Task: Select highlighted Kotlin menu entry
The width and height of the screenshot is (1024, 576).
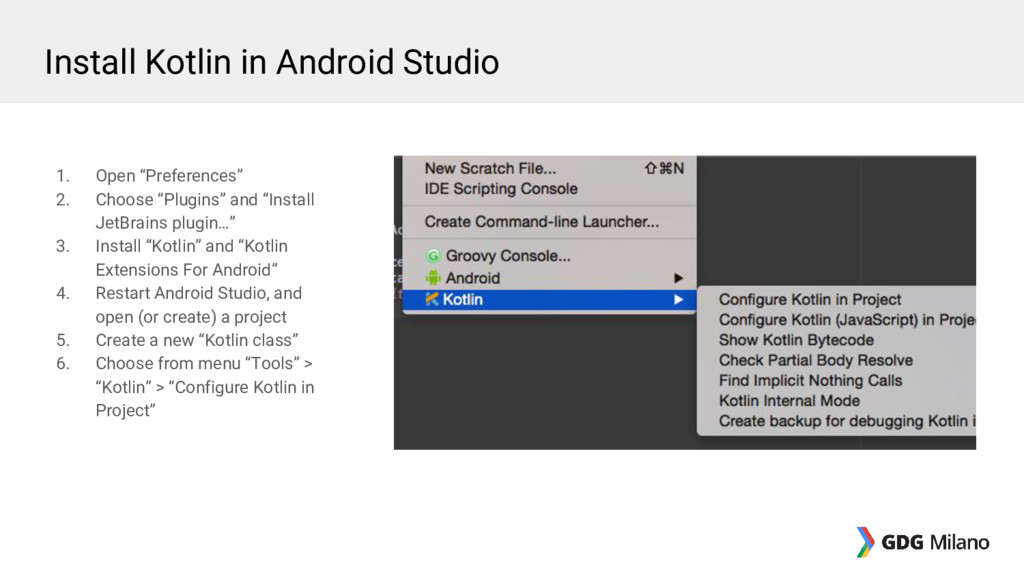Action: point(549,300)
